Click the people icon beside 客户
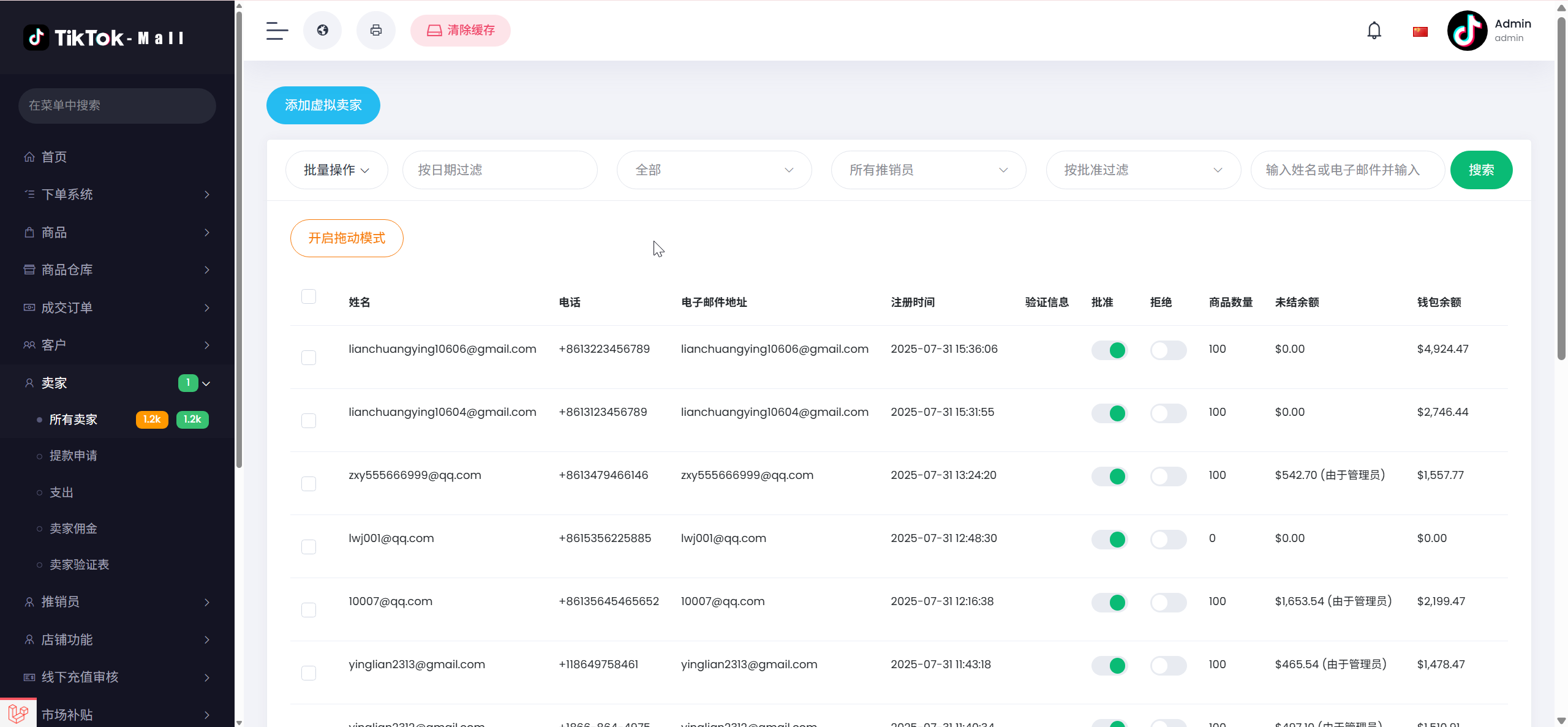Image resolution: width=1568 pixels, height=727 pixels. [29, 345]
